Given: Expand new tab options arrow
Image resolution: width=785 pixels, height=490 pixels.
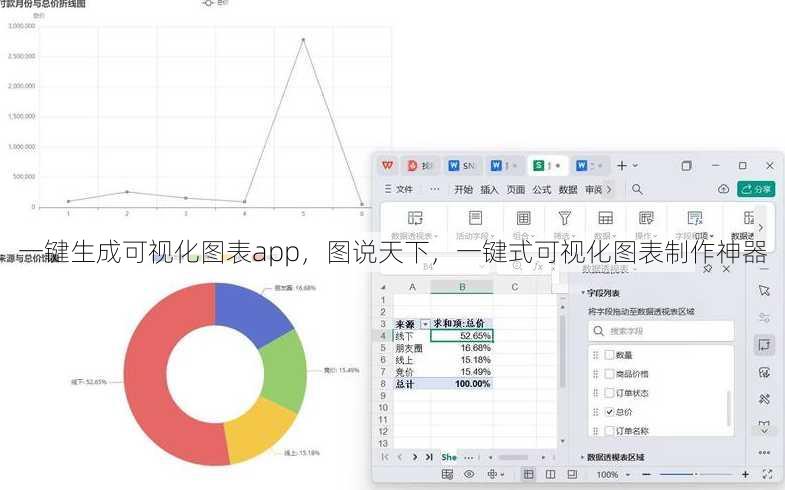Looking at the screenshot, I should (x=635, y=166).
